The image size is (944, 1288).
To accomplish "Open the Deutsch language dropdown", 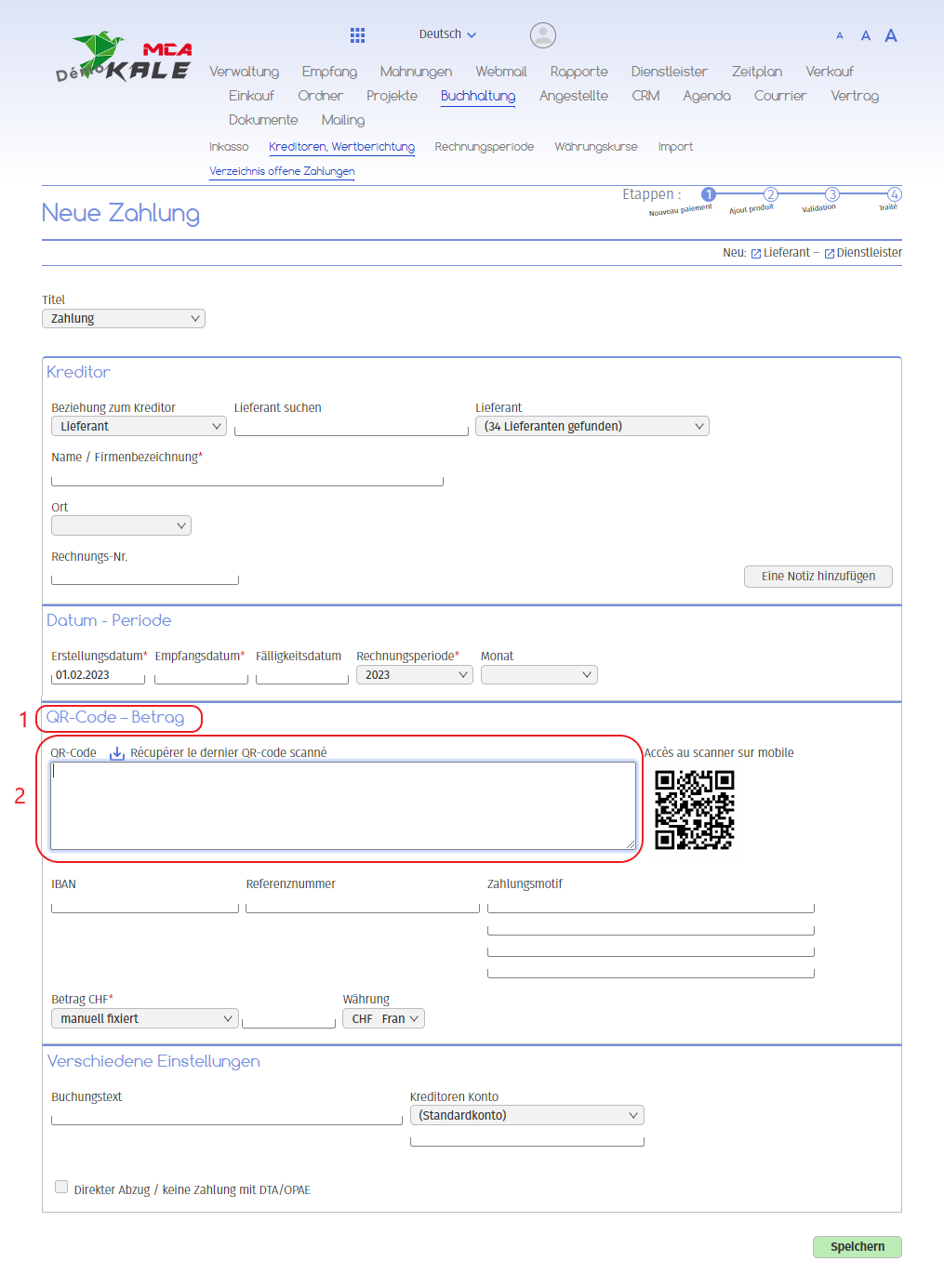I will [446, 33].
